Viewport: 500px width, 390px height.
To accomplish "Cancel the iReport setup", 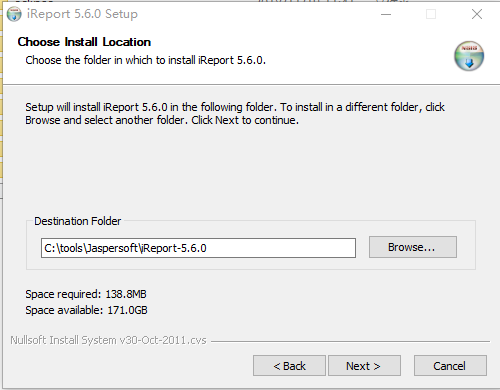I will [x=450, y=366].
